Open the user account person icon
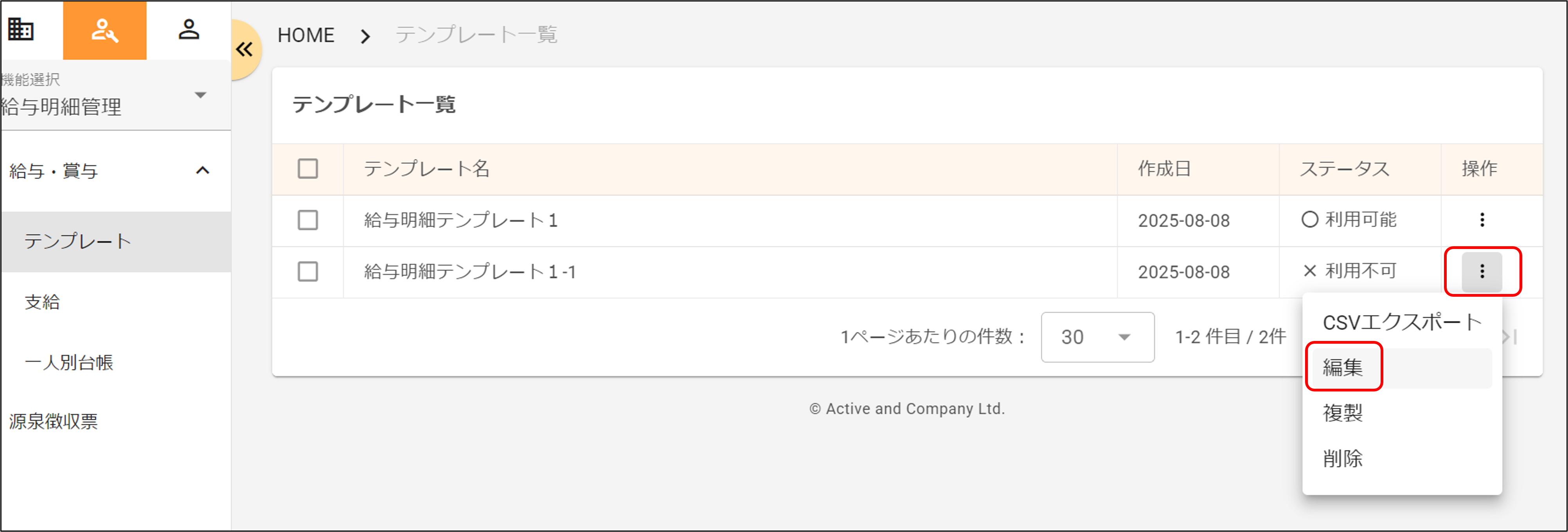The height and width of the screenshot is (532, 1568). [x=189, y=29]
